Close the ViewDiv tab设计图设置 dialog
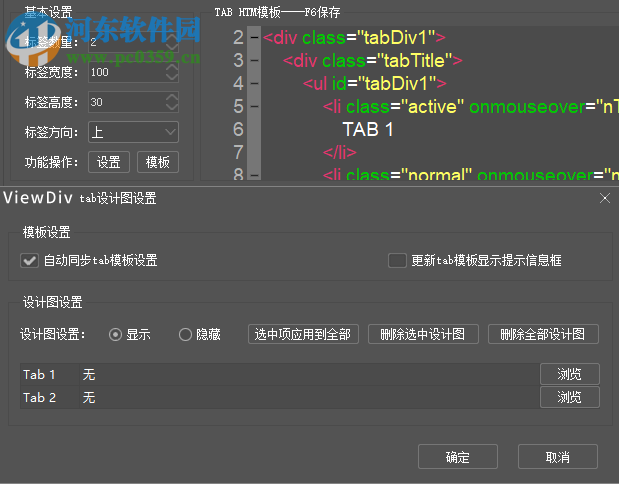 (605, 198)
